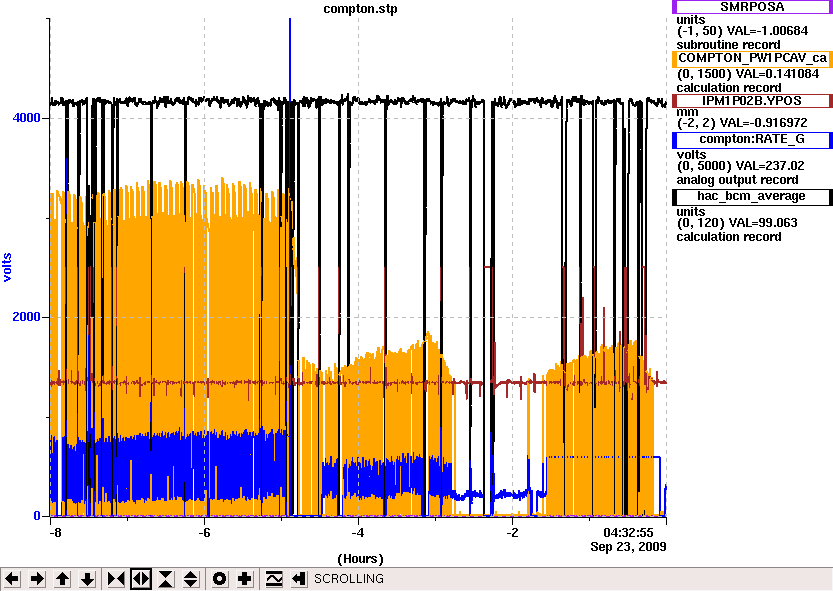Click the 'analog output record' description text
The height and width of the screenshot is (591, 833).
[x=737, y=180]
